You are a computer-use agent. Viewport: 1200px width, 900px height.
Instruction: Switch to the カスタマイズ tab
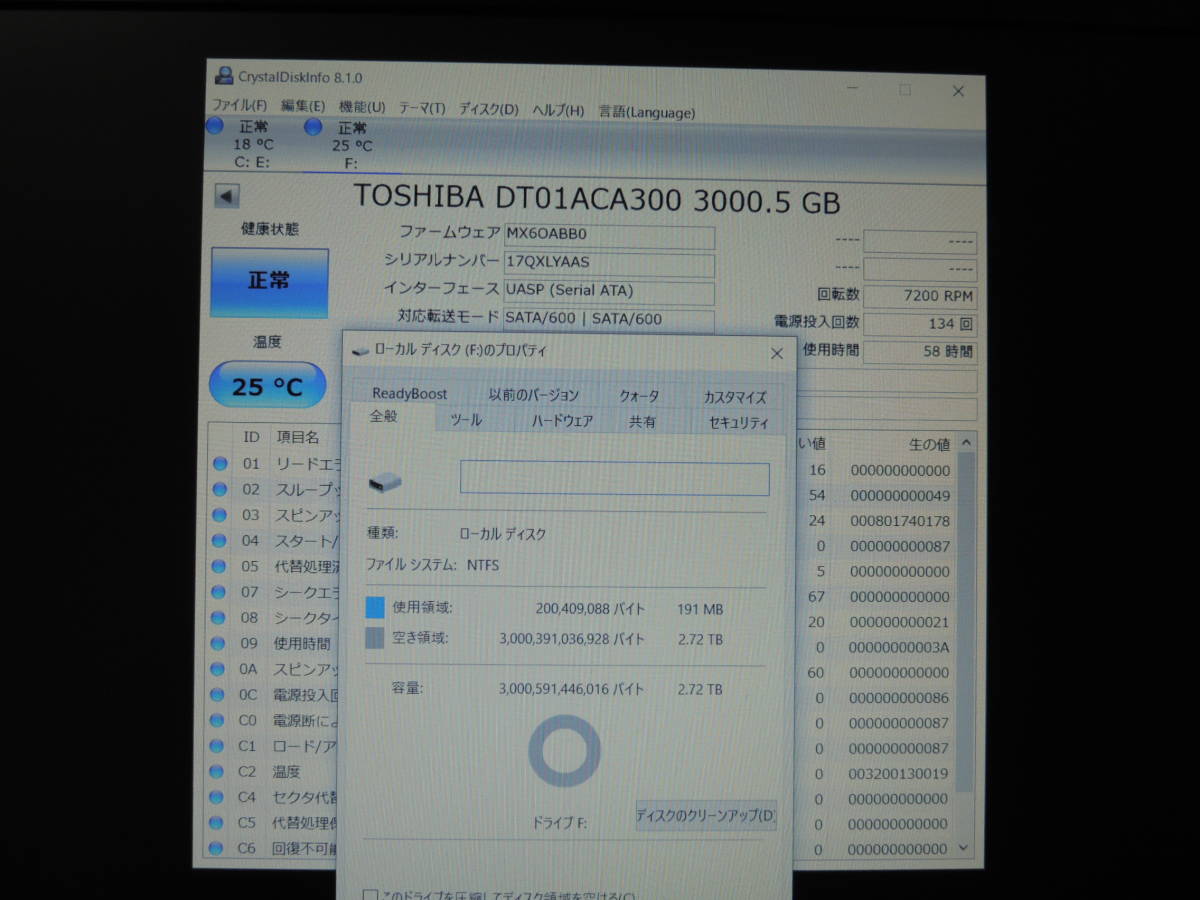[735, 397]
